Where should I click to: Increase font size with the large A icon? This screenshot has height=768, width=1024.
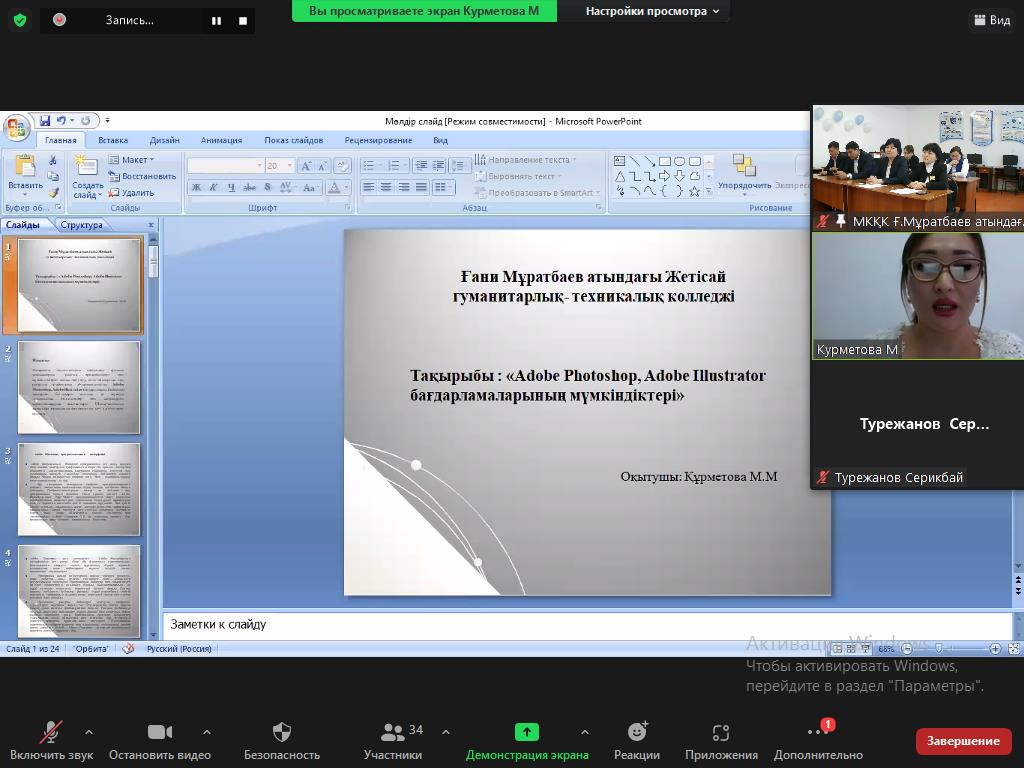coord(305,166)
